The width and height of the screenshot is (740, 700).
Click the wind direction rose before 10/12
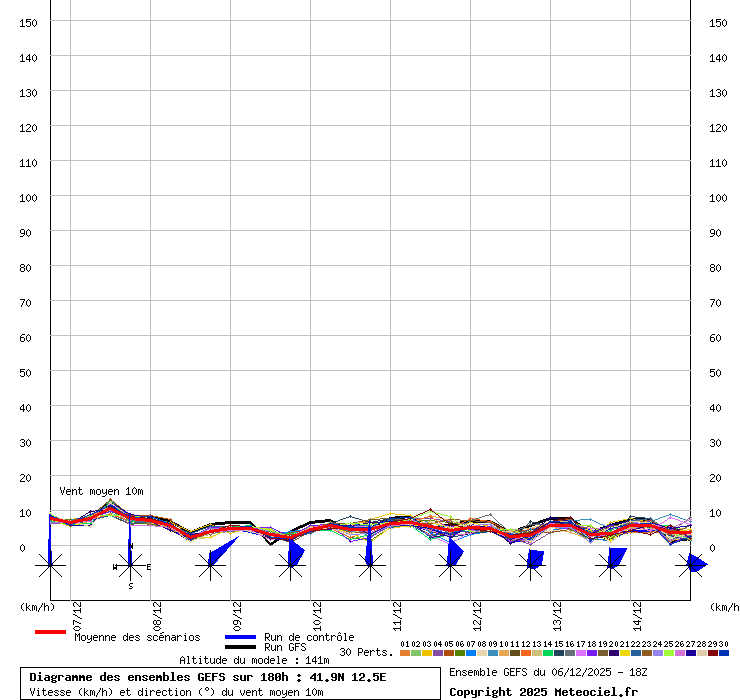290,566
